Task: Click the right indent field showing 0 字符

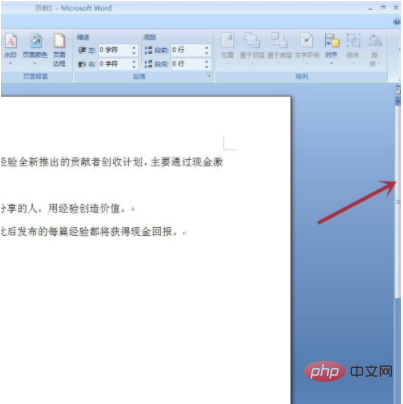Action: coord(115,64)
